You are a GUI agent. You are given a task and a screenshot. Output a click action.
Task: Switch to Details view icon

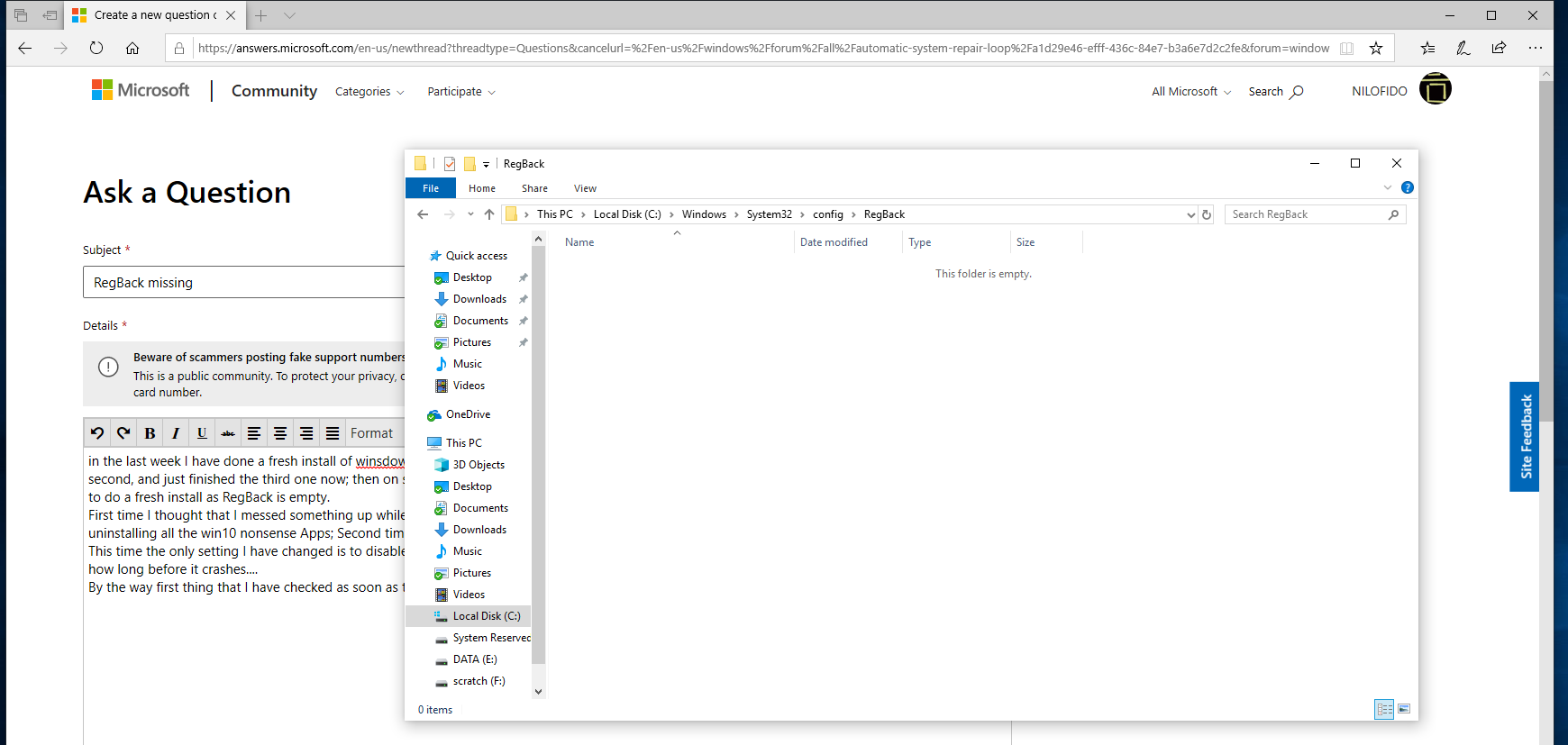(x=1384, y=709)
